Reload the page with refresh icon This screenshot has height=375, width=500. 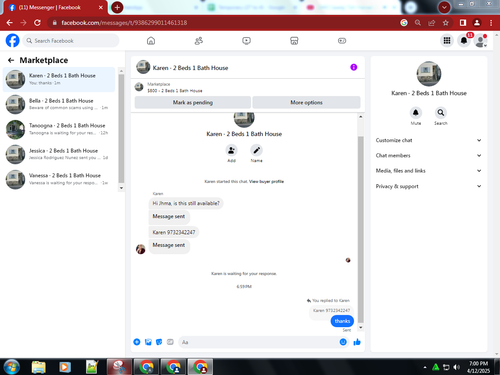(37, 23)
